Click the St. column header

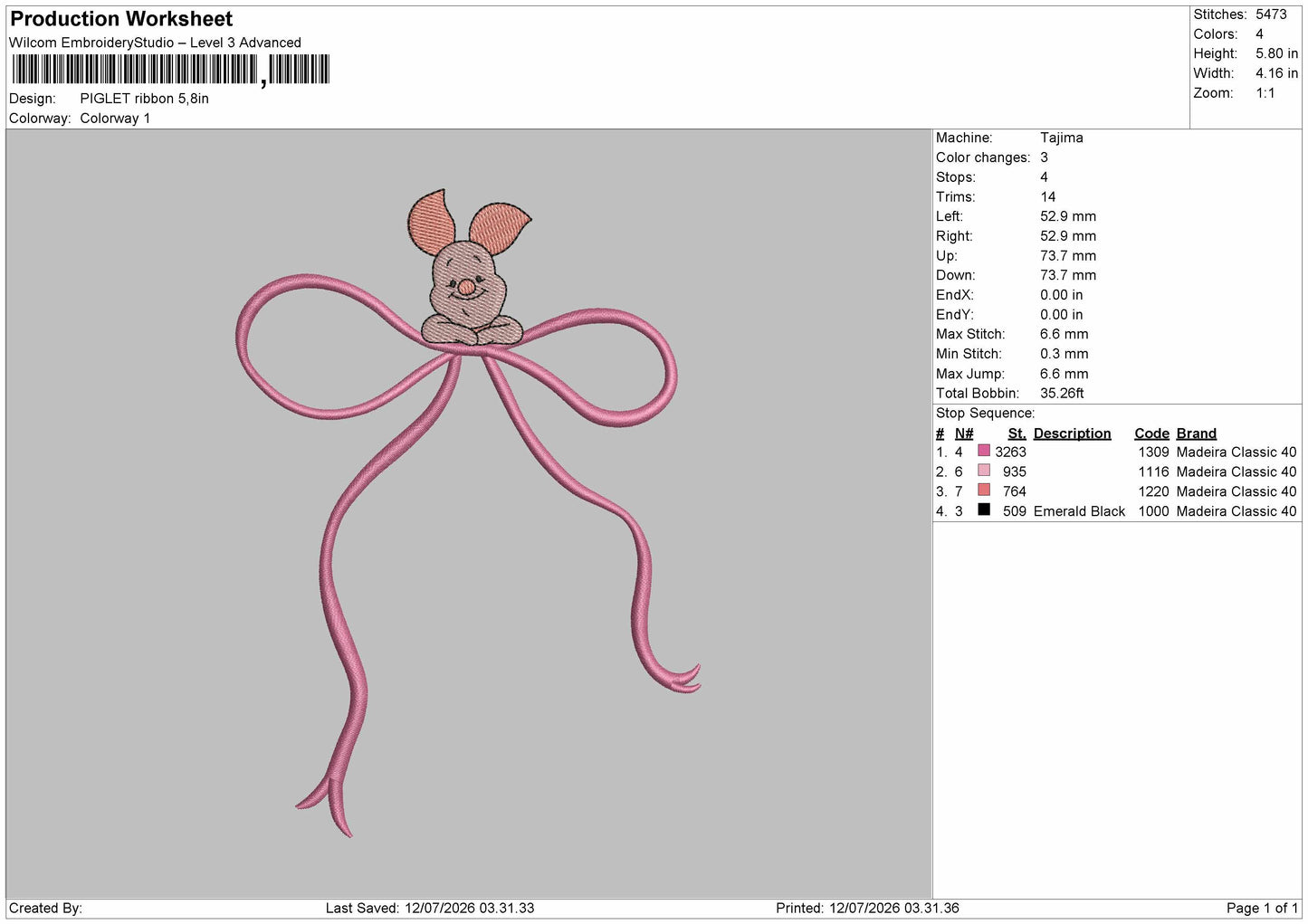pos(1017,433)
